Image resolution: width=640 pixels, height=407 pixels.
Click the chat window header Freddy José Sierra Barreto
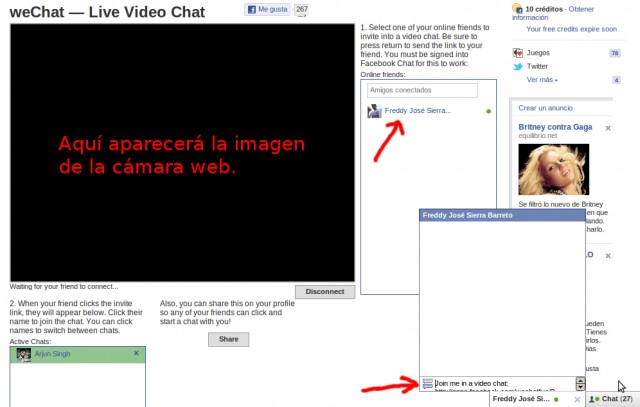point(502,215)
